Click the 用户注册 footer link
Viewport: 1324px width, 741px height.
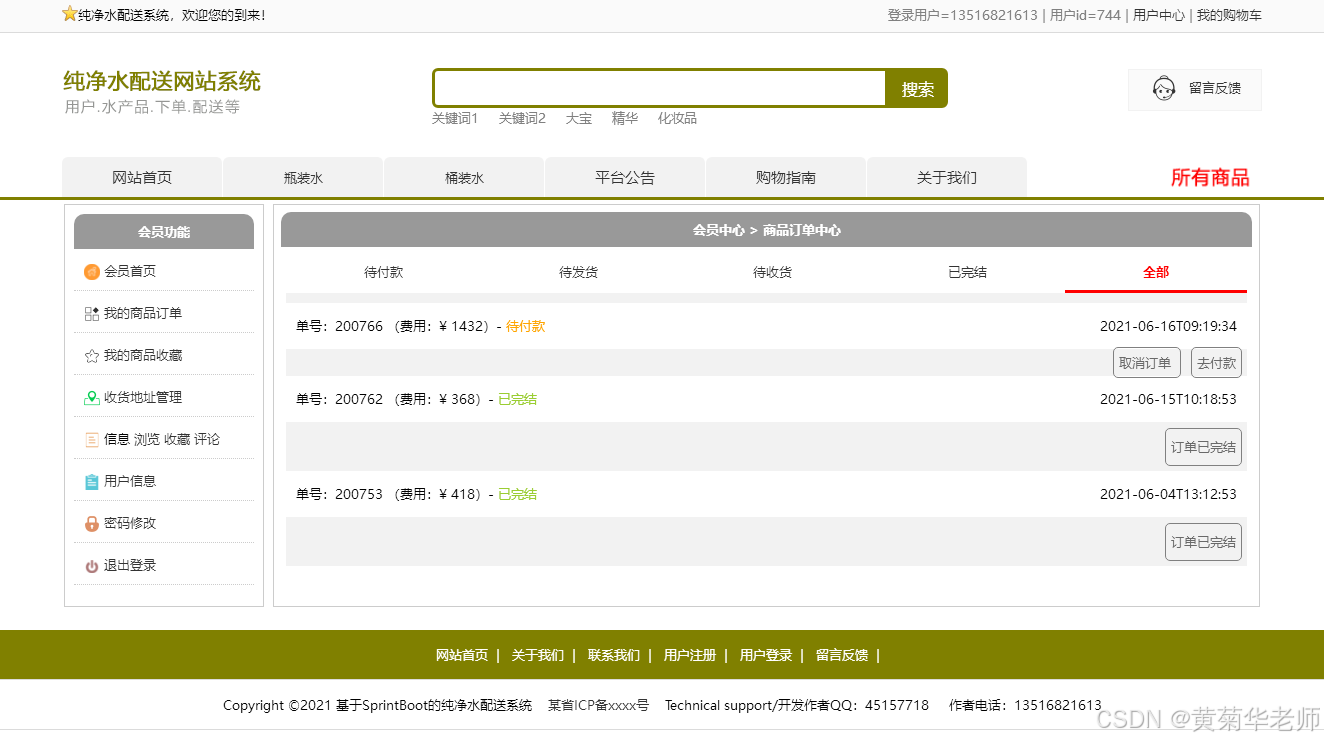coord(689,655)
